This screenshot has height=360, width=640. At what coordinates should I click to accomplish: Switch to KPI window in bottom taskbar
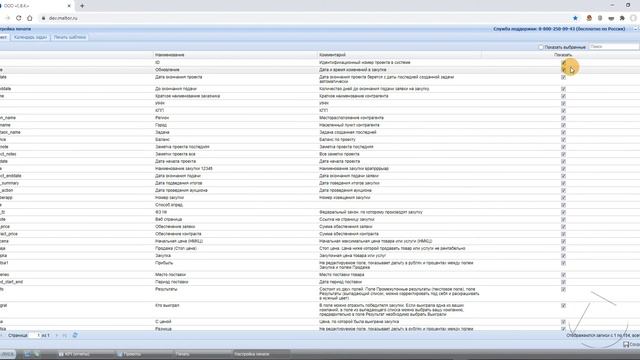(84, 354)
